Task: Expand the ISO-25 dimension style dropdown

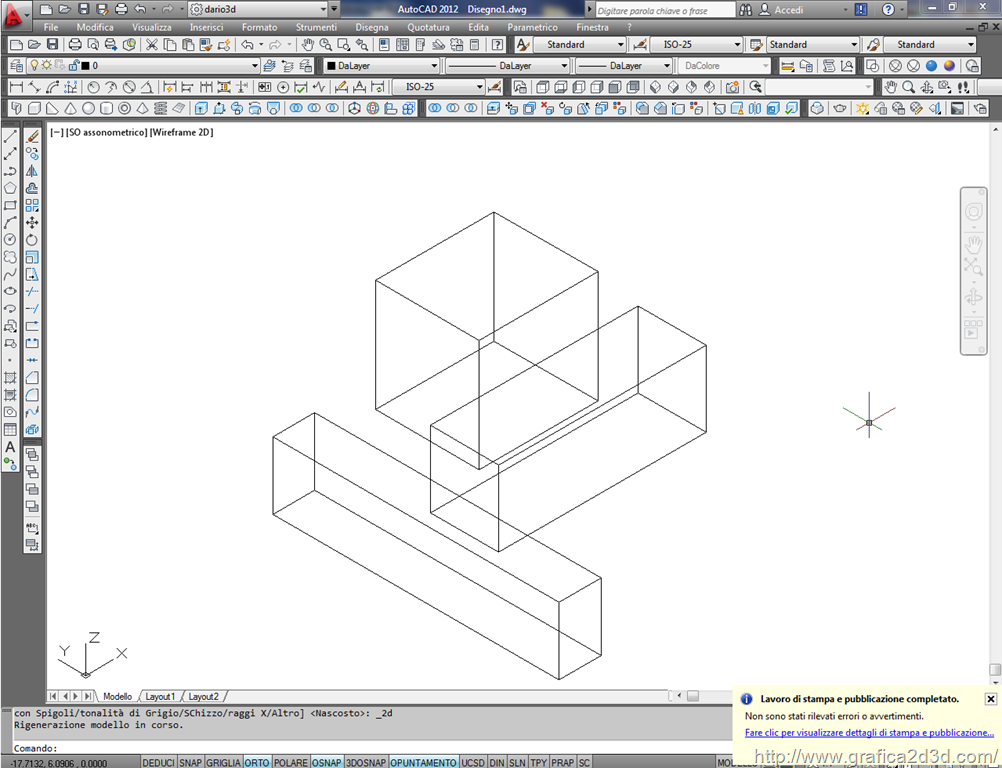Action: coord(696,45)
